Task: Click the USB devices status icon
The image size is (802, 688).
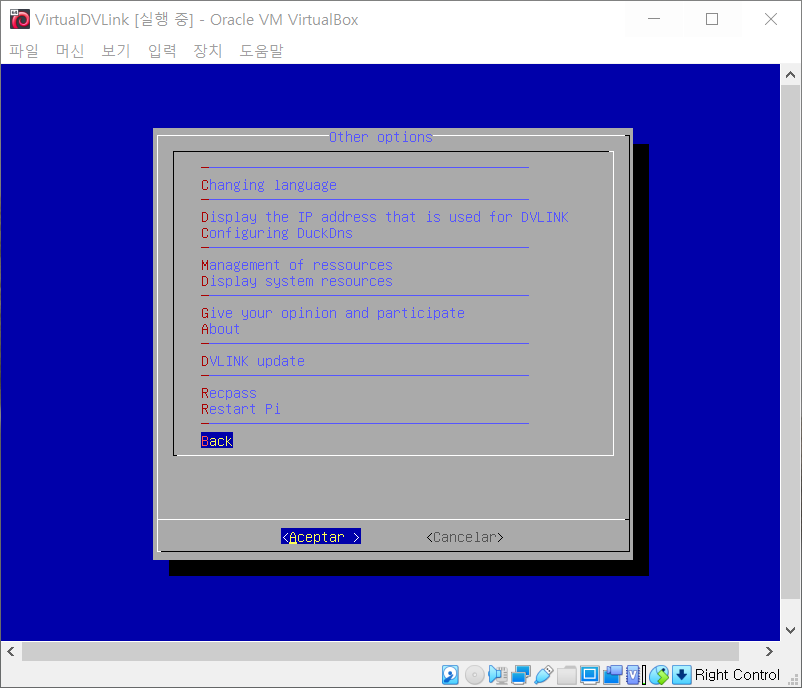Action: (544, 675)
